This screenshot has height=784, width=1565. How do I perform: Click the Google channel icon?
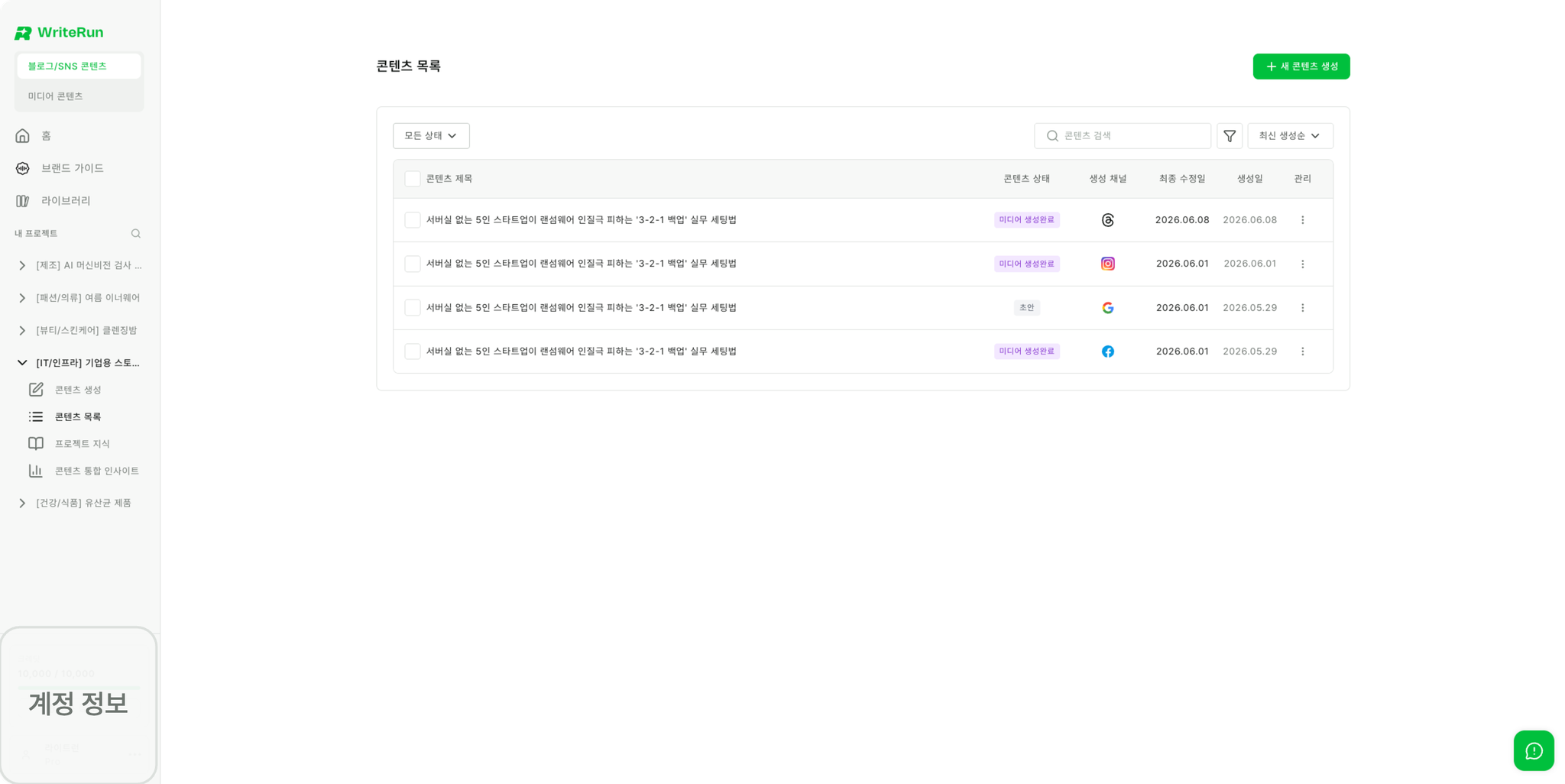(x=1108, y=308)
